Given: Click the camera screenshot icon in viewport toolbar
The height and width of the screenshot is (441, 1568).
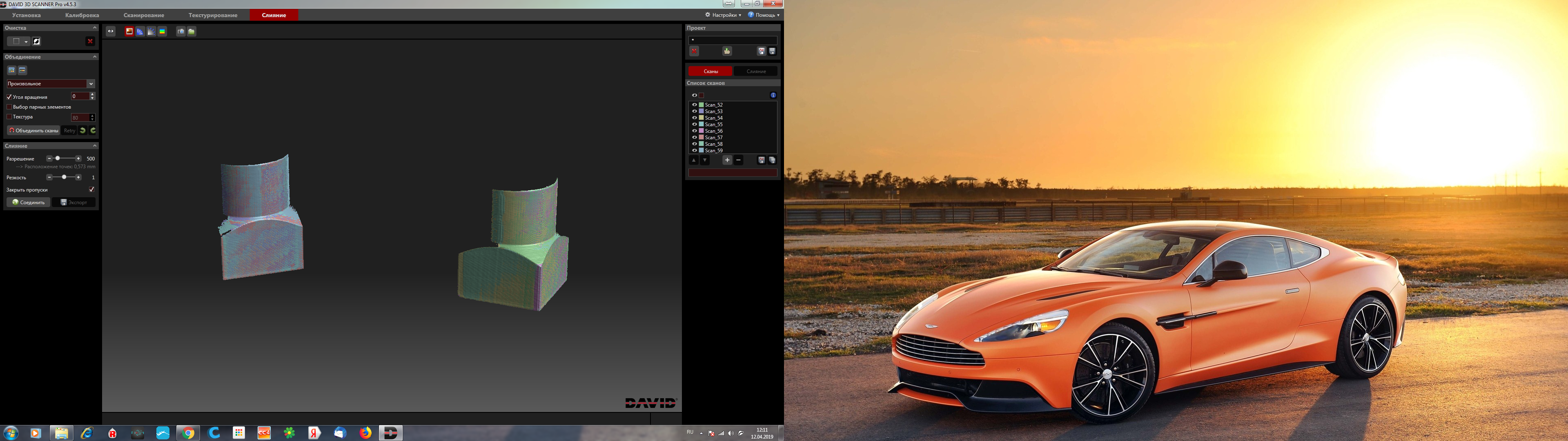Looking at the screenshot, I should (x=181, y=32).
